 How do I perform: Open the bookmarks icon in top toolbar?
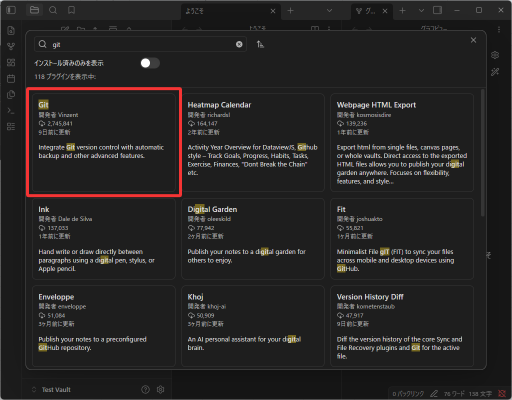click(71, 10)
